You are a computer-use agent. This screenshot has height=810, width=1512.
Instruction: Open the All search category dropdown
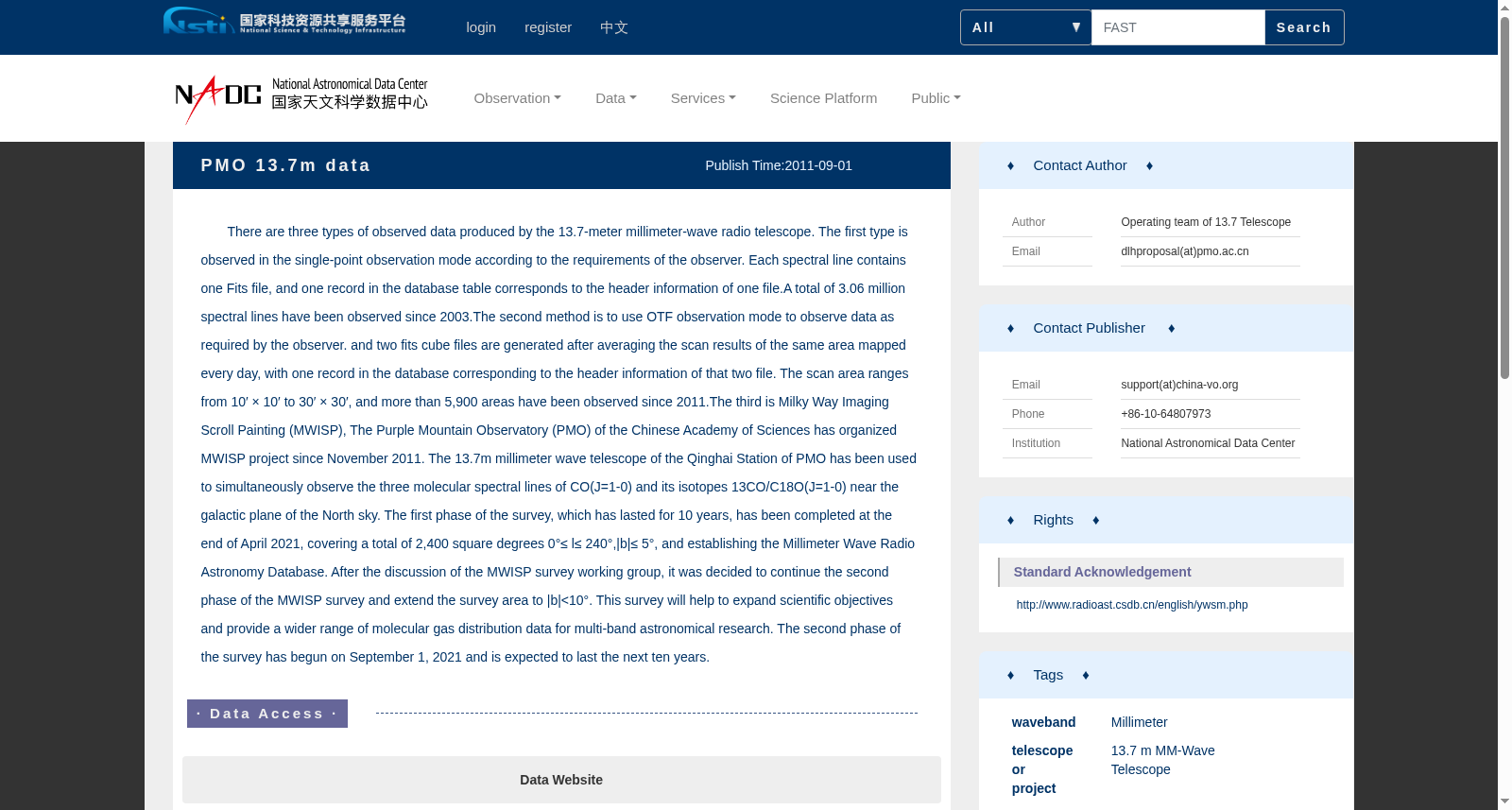click(1026, 27)
